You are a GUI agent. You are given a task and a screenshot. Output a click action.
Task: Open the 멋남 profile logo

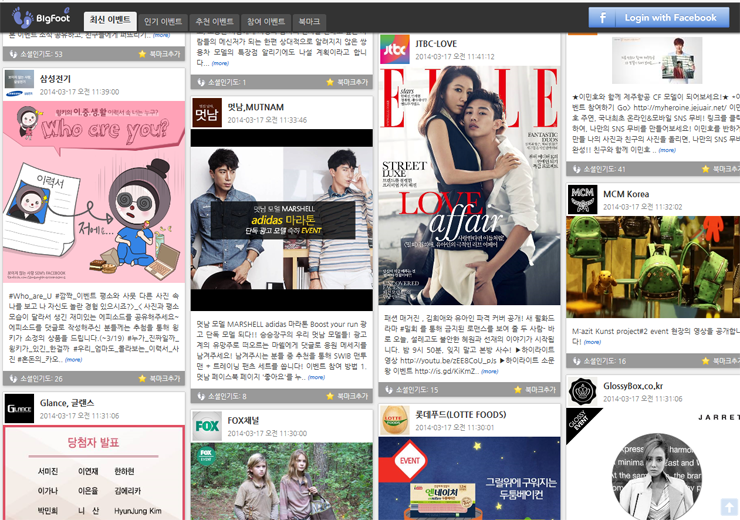[x=207, y=112]
